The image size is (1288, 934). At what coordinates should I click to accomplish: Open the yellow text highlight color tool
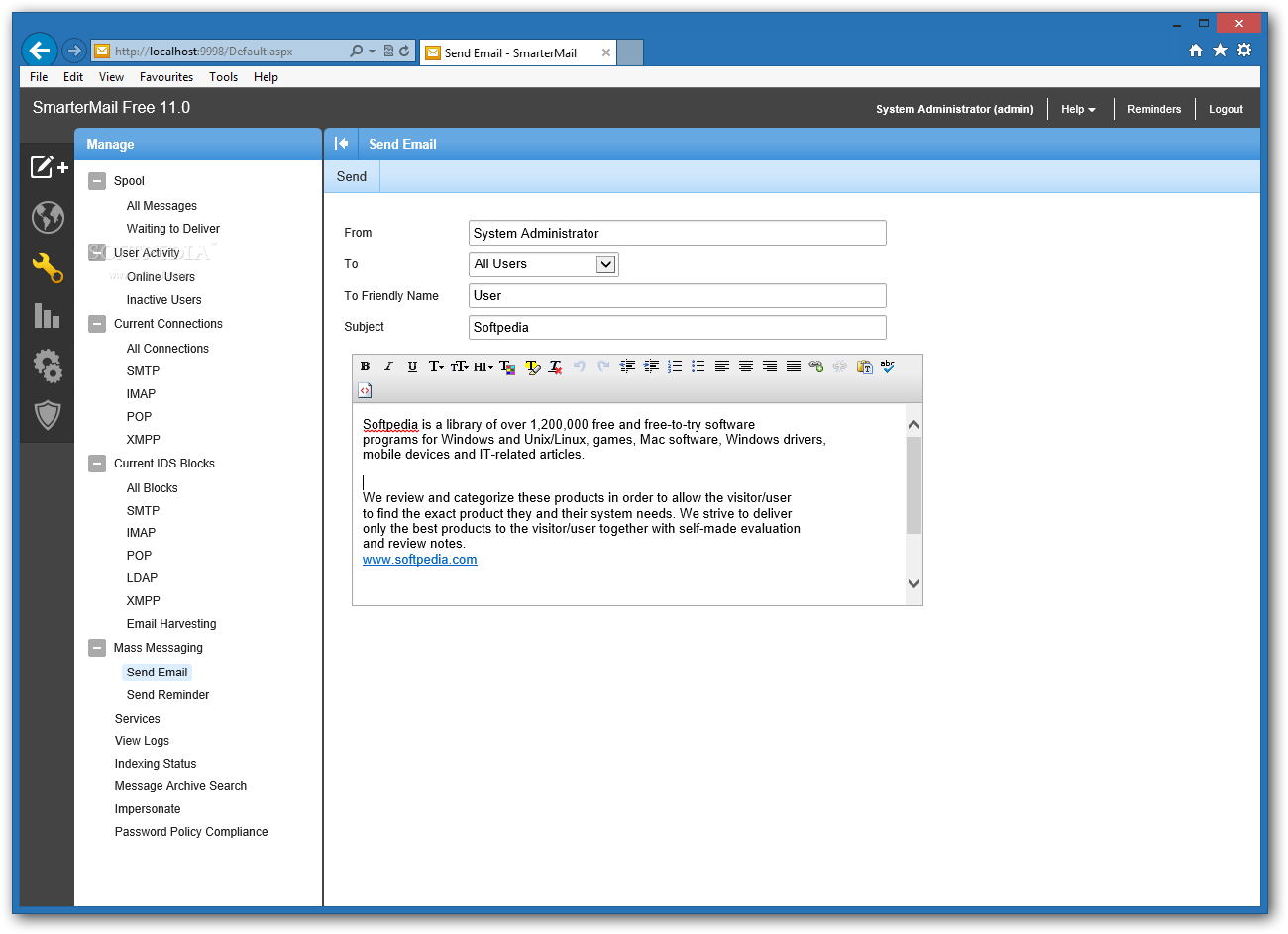pos(532,366)
